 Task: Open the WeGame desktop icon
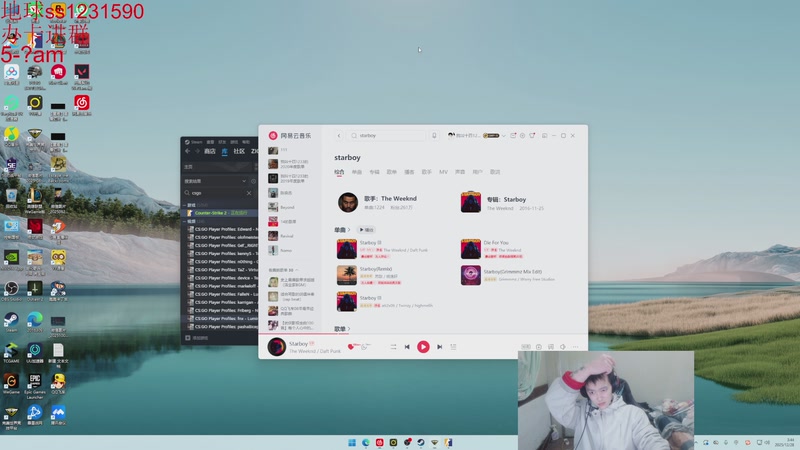11,384
